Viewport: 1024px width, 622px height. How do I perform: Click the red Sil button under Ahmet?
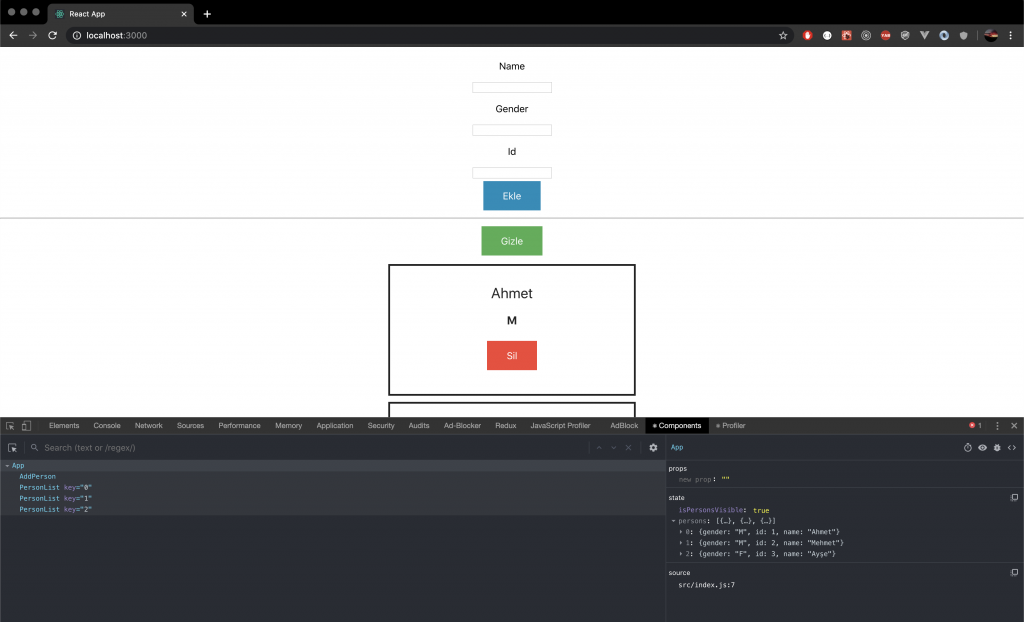tap(511, 355)
